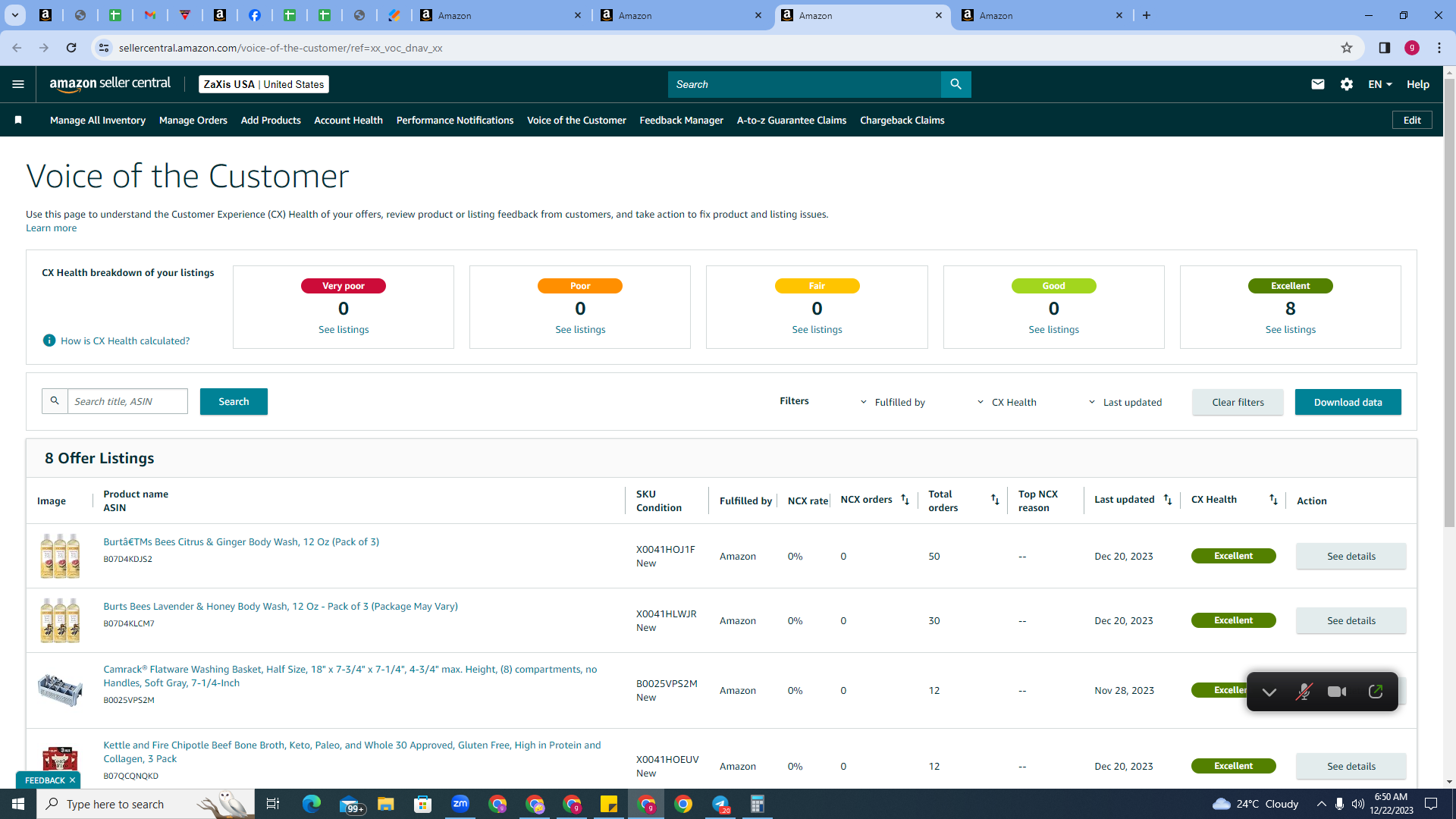
Task: Collapse the floating meeting toolbar chevron
Action: pos(1269,692)
